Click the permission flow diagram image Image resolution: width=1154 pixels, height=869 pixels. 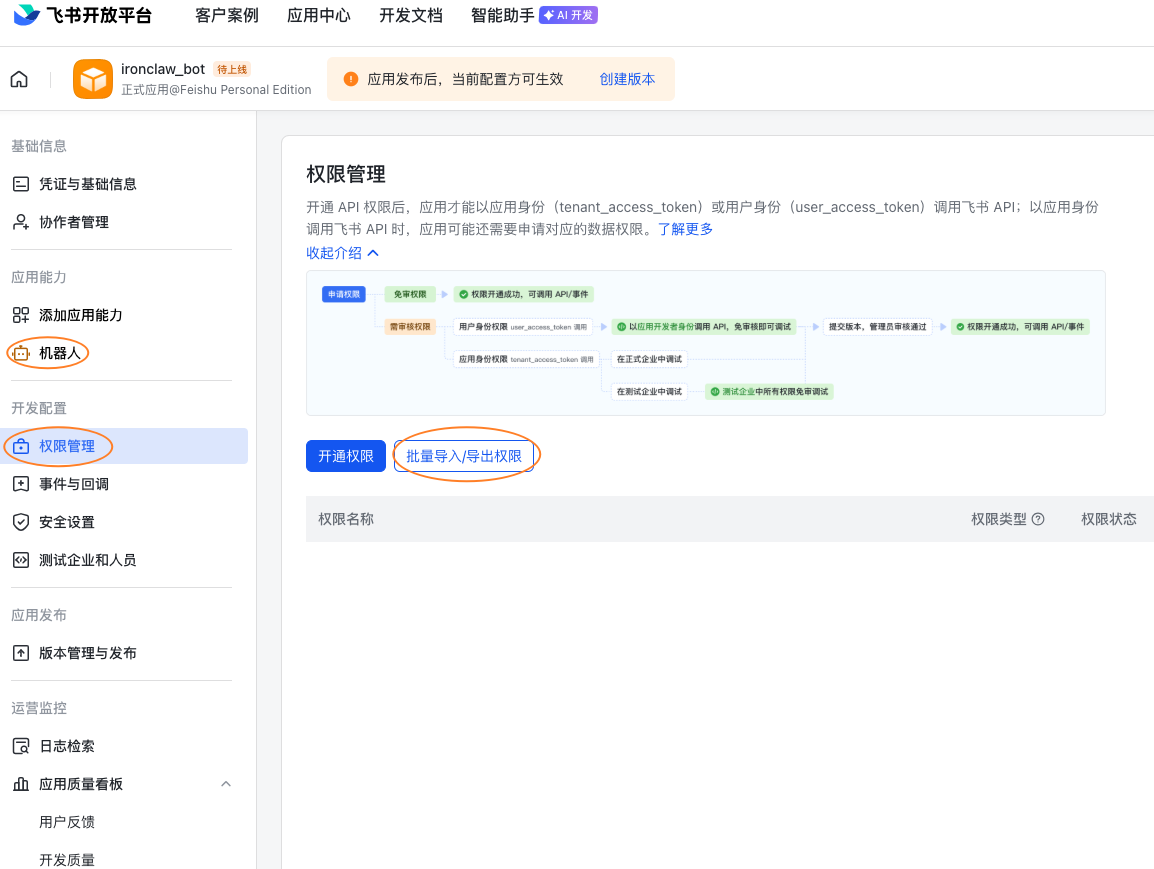[x=706, y=343]
